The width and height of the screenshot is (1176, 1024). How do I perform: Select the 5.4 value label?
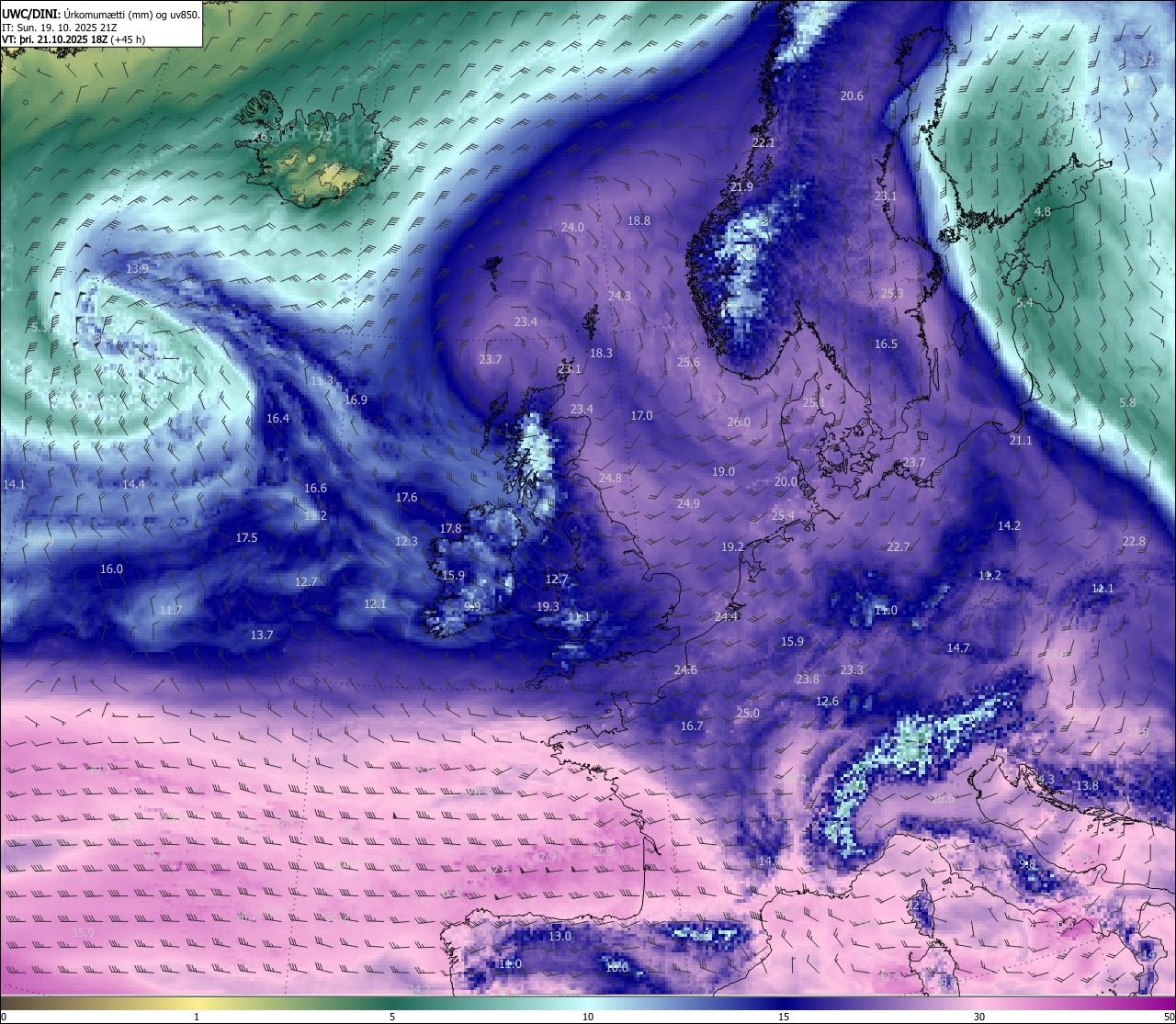pyautogui.click(x=1024, y=302)
